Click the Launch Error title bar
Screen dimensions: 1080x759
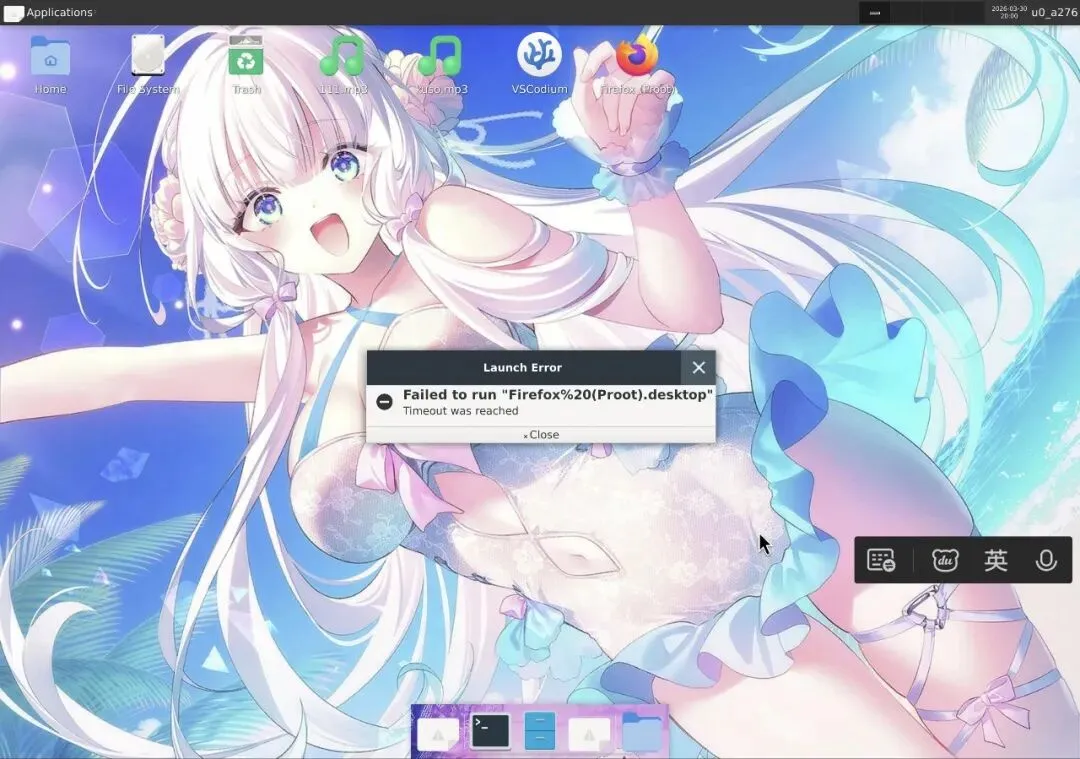point(523,368)
